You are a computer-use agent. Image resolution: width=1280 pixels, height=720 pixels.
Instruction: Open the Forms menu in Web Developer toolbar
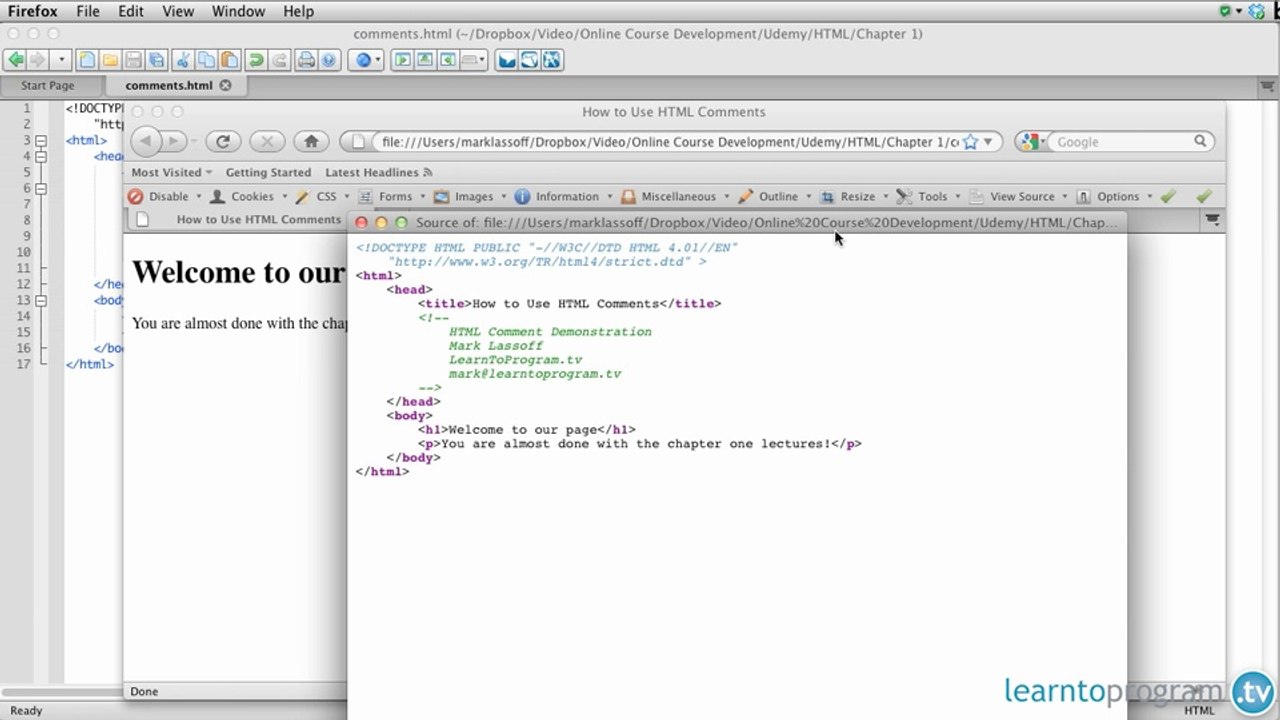[x=391, y=197]
